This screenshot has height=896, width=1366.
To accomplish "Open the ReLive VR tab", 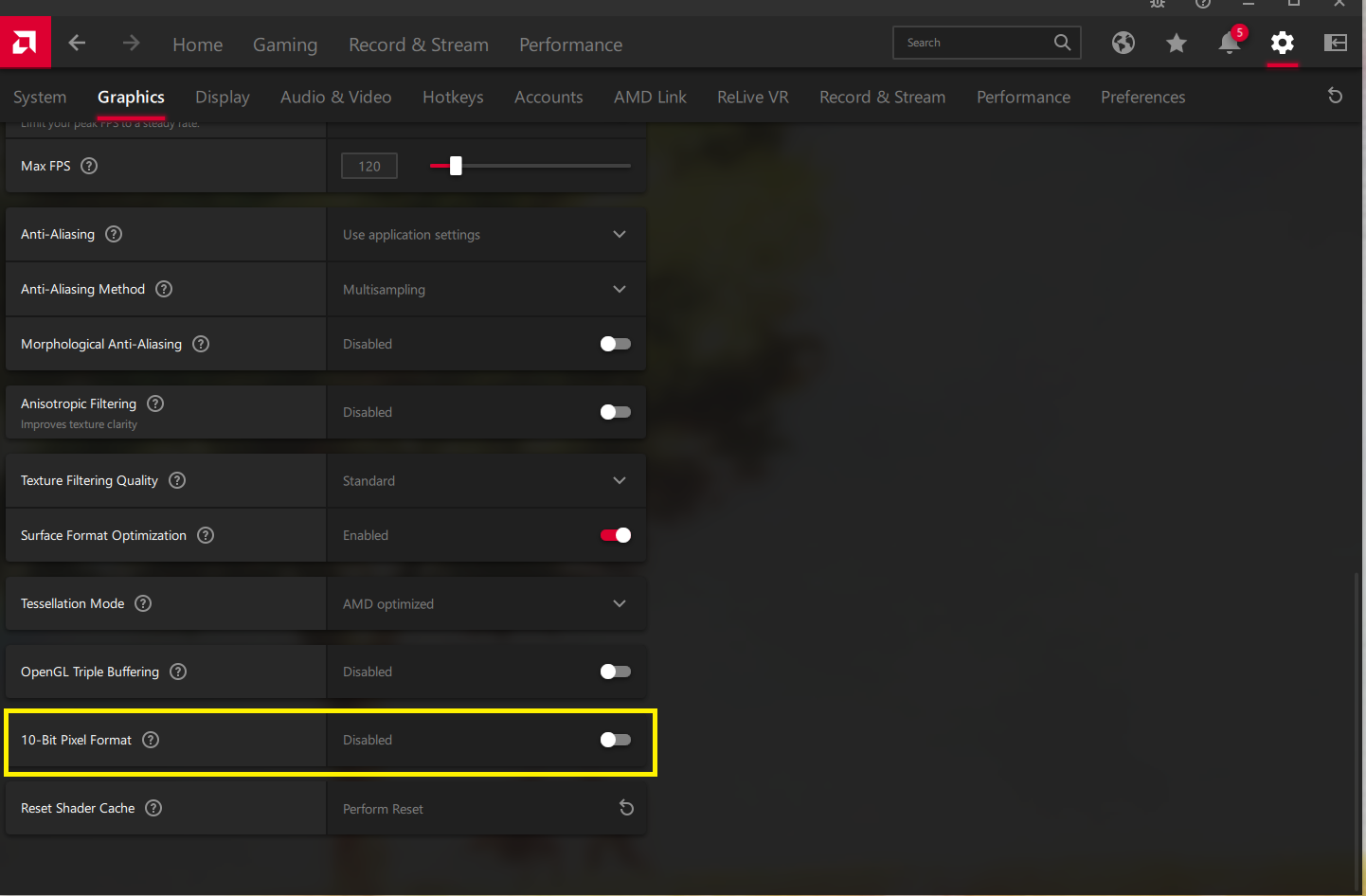I will pyautogui.click(x=753, y=97).
